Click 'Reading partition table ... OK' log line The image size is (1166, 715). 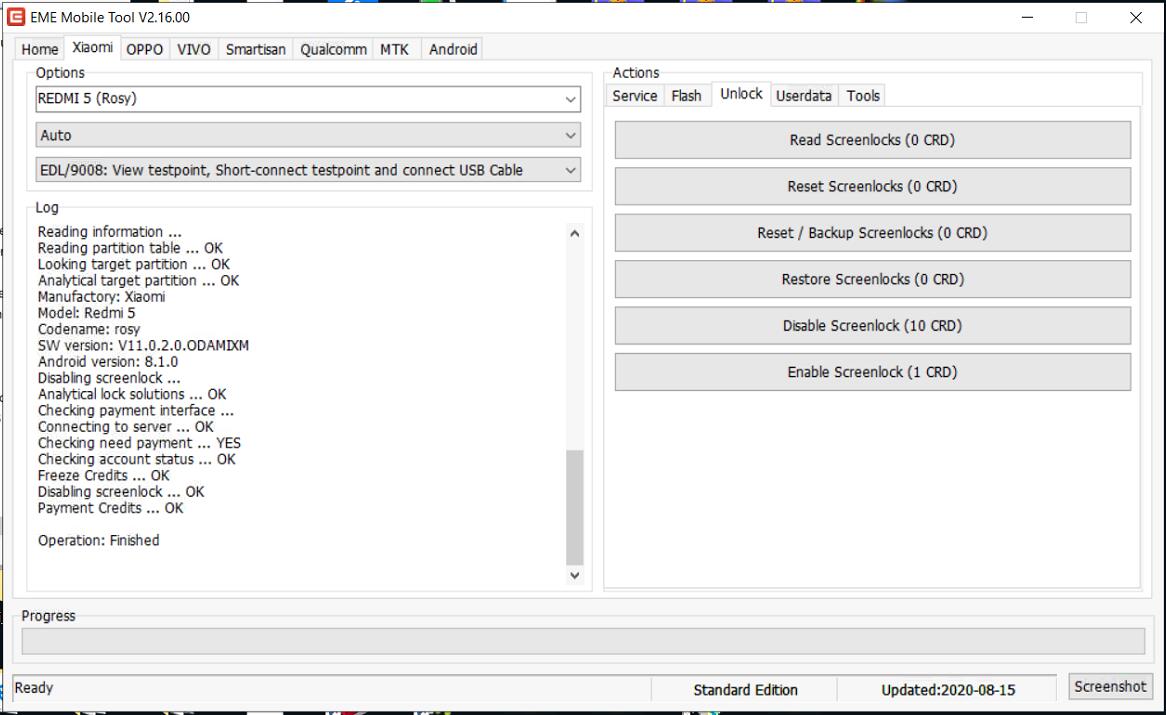130,248
